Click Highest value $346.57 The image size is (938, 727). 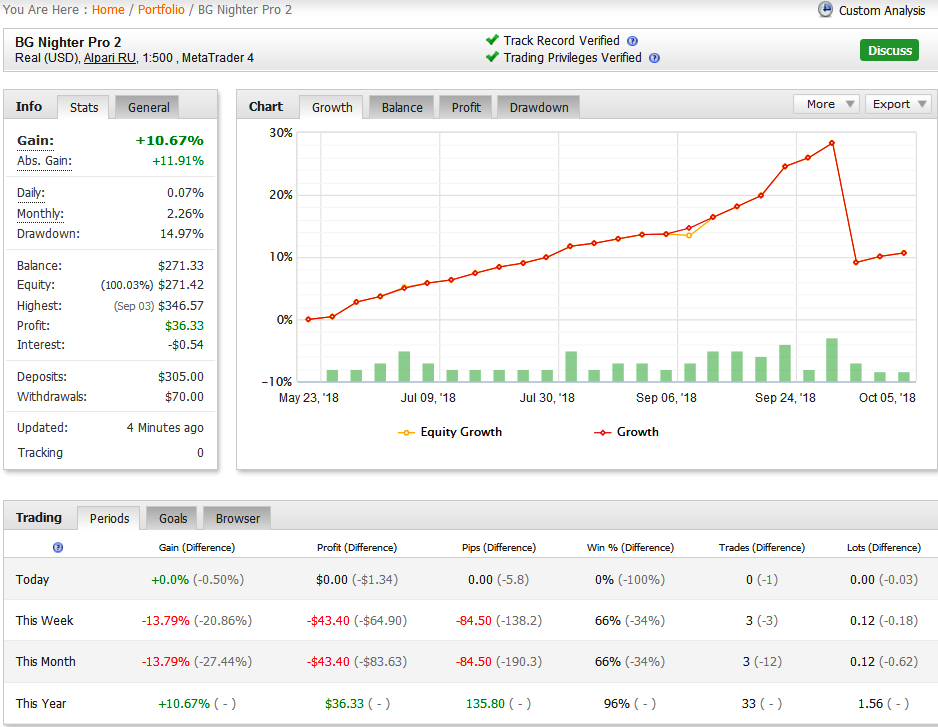[x=181, y=306]
